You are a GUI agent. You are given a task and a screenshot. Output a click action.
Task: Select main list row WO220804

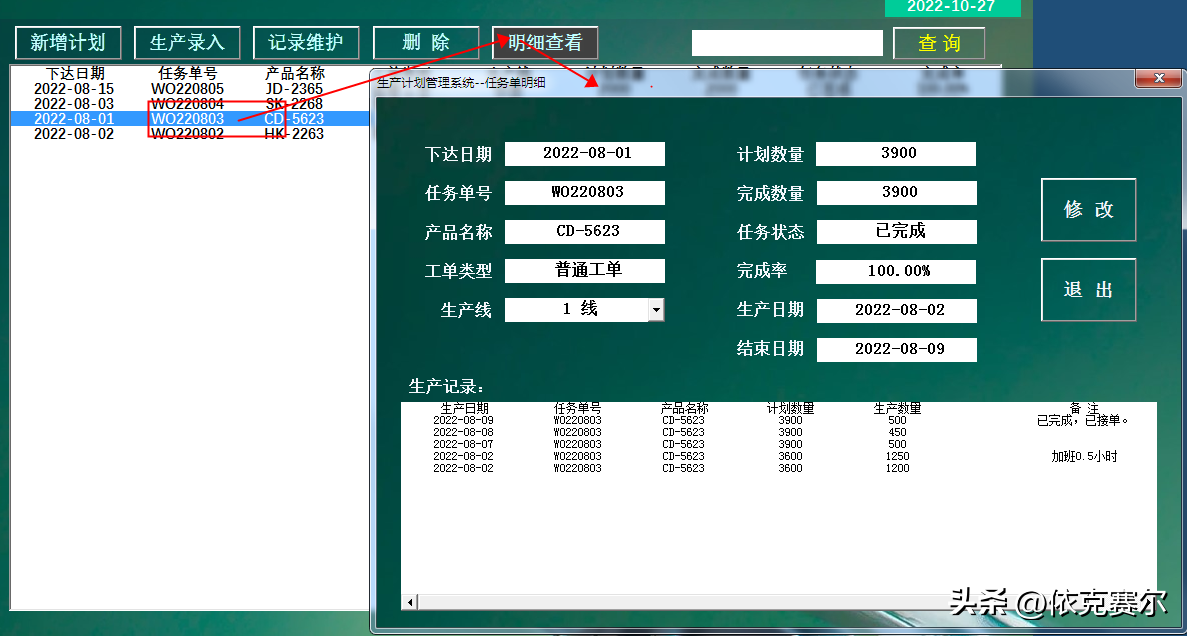pyautogui.click(x=189, y=104)
